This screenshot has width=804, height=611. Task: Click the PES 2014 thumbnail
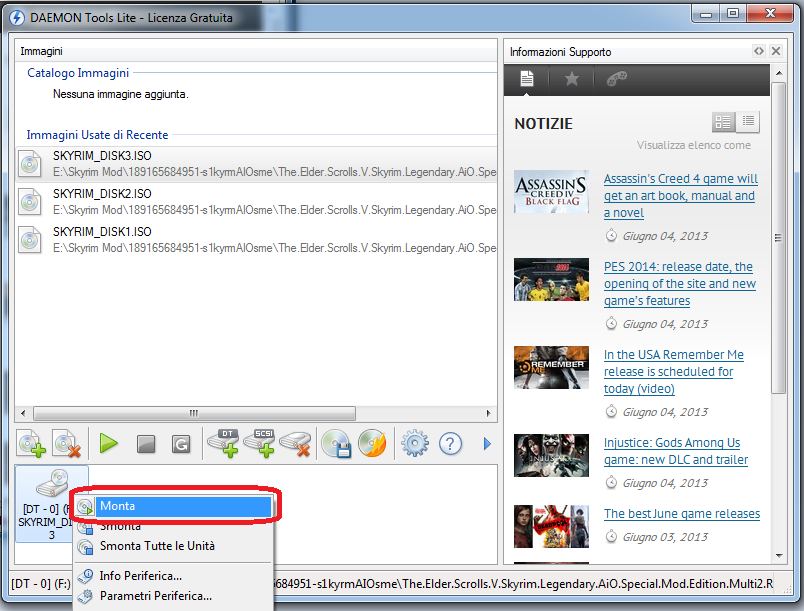pyautogui.click(x=551, y=279)
